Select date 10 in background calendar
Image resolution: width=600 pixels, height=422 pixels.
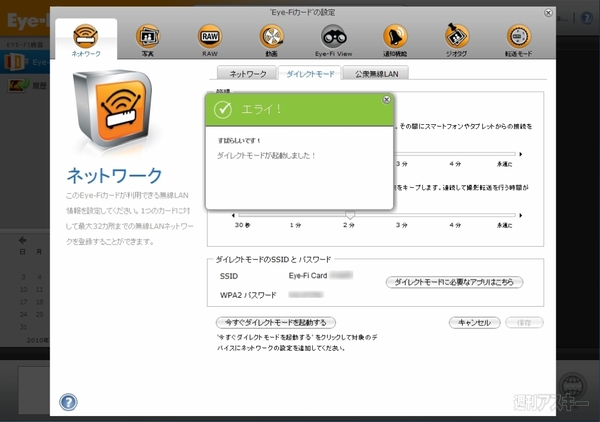tap(23, 290)
